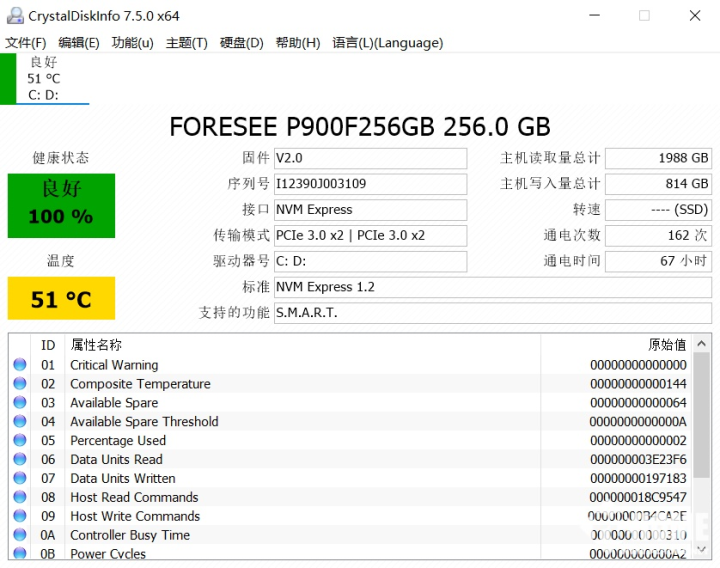The height and width of the screenshot is (568, 720).
Task: Select the Data Units Written attribute name
Action: pos(123,478)
